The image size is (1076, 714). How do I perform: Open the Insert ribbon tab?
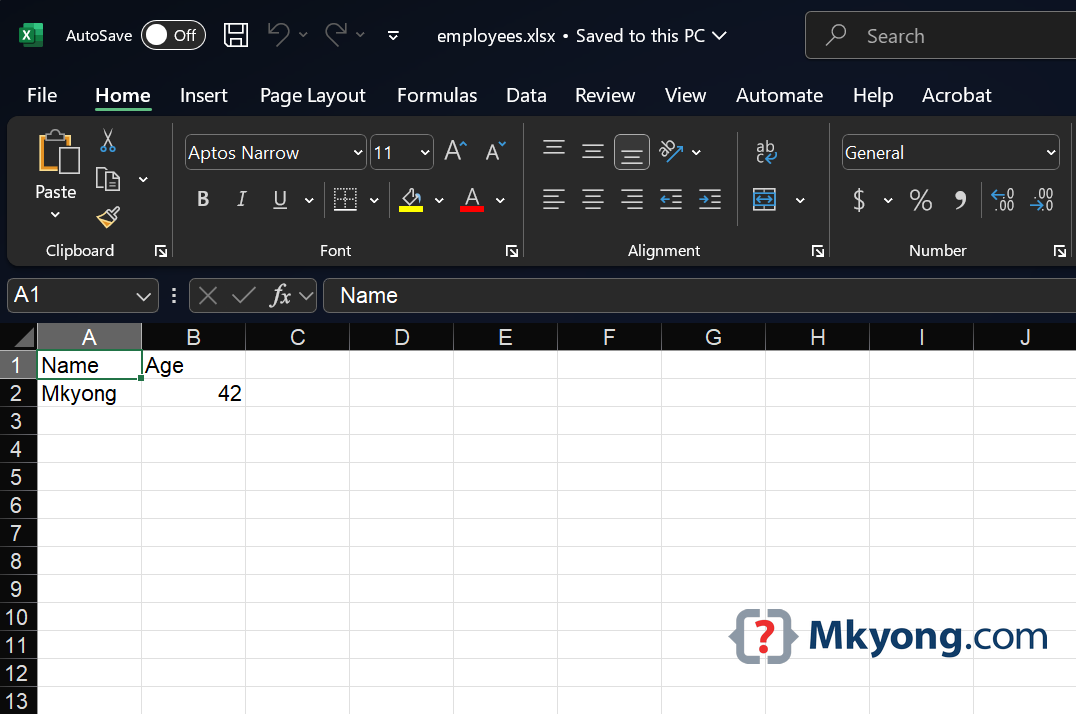point(204,96)
